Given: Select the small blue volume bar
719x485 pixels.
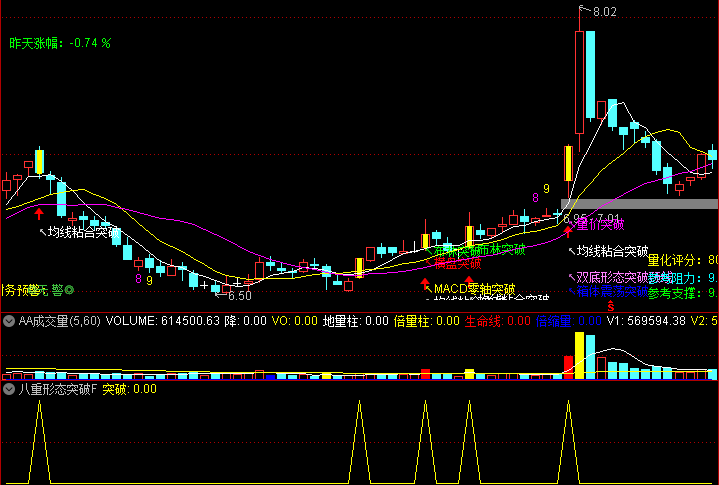Looking at the screenshot, I should [x=271, y=377].
